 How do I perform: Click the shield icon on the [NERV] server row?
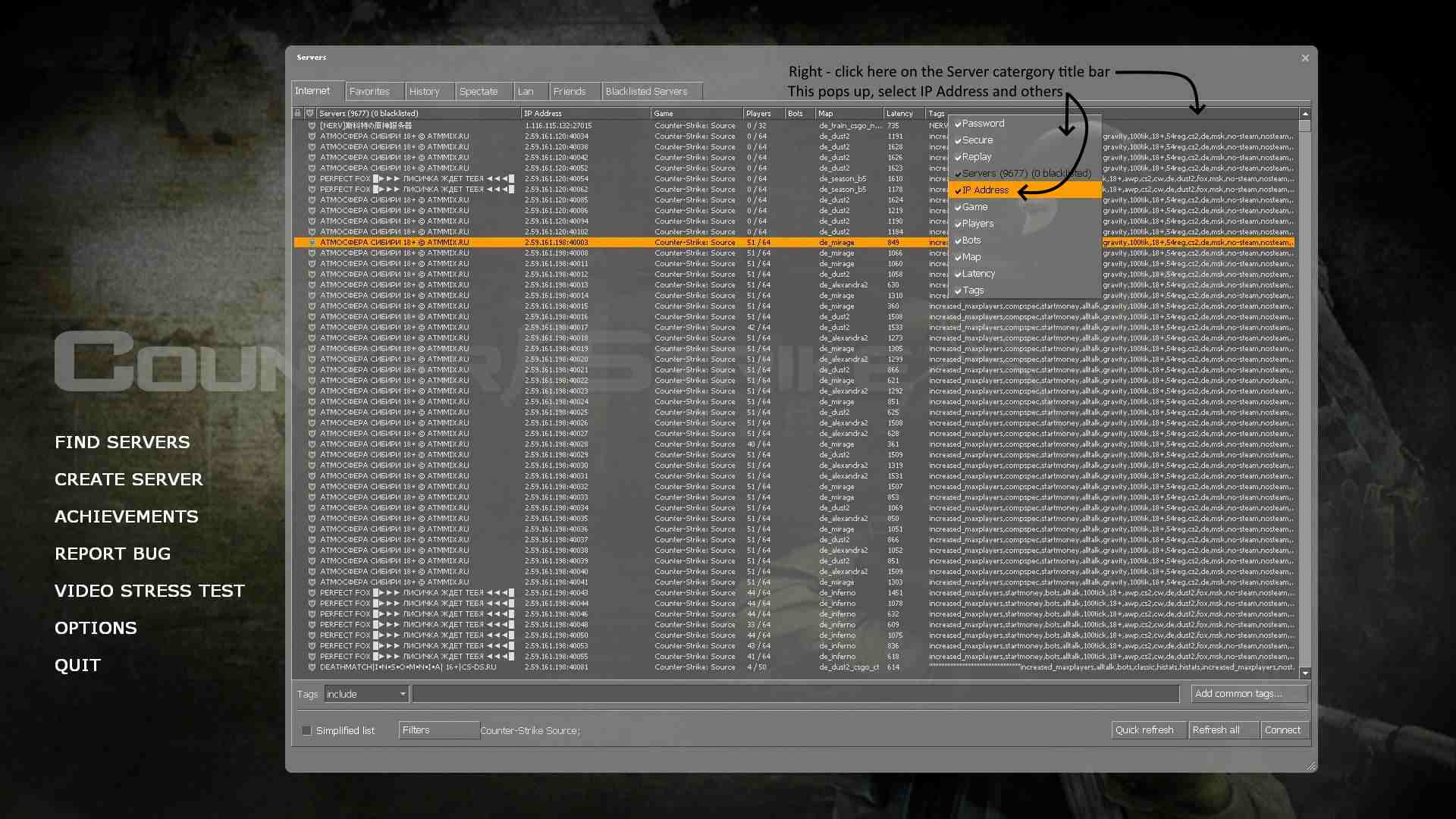[312, 126]
